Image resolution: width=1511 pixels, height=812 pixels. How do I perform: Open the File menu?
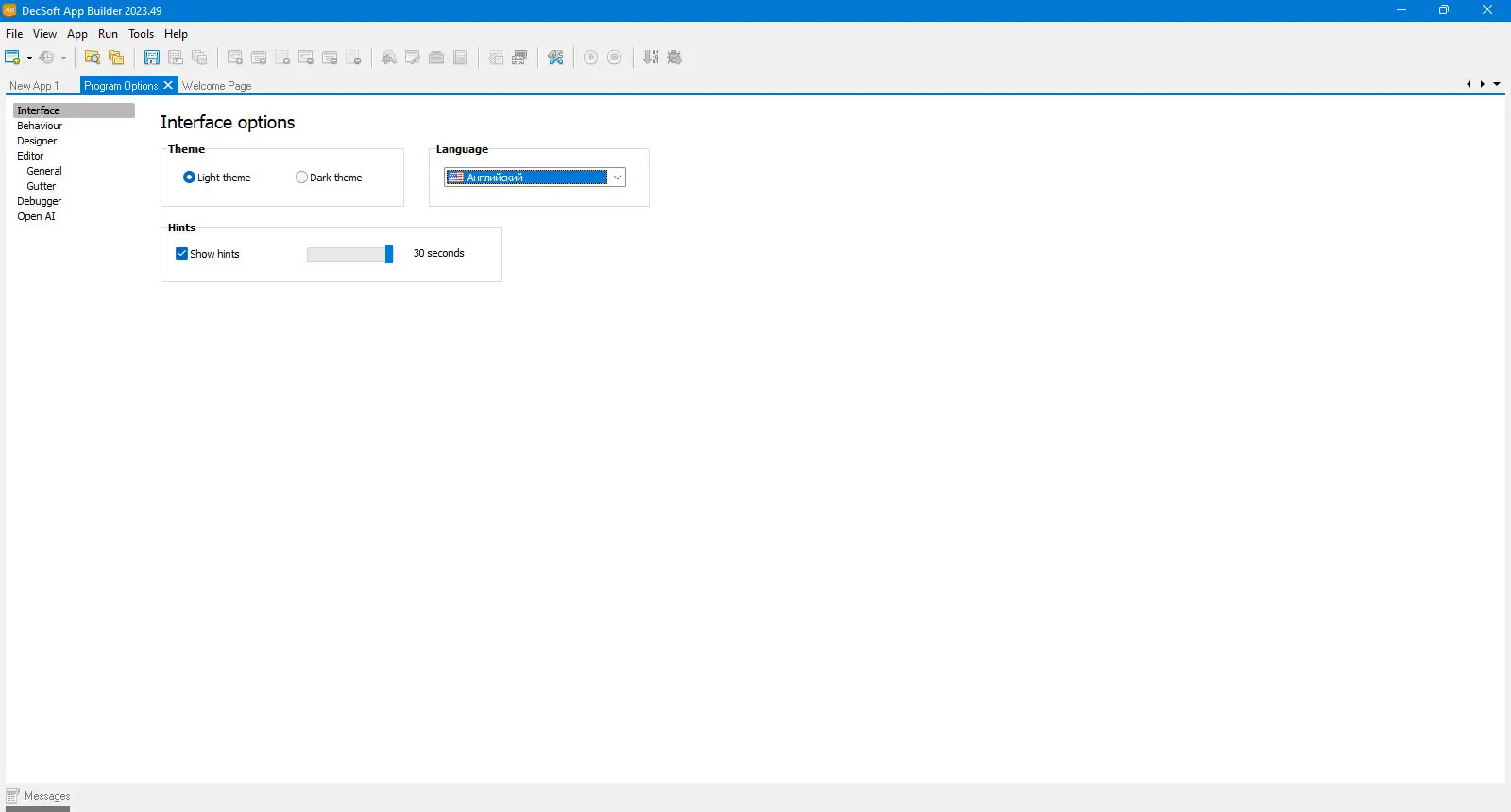pyautogui.click(x=14, y=34)
